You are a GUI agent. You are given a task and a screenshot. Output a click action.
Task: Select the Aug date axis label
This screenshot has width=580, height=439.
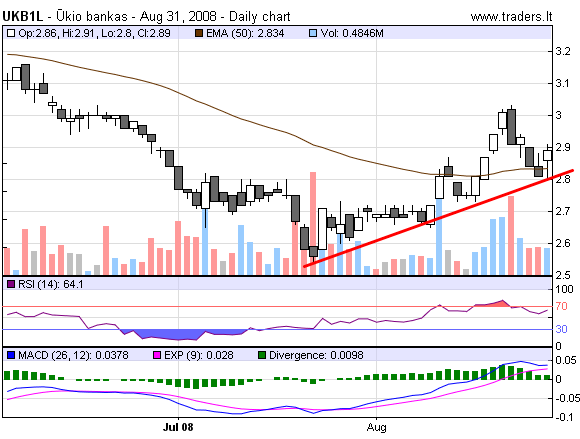[x=377, y=428]
